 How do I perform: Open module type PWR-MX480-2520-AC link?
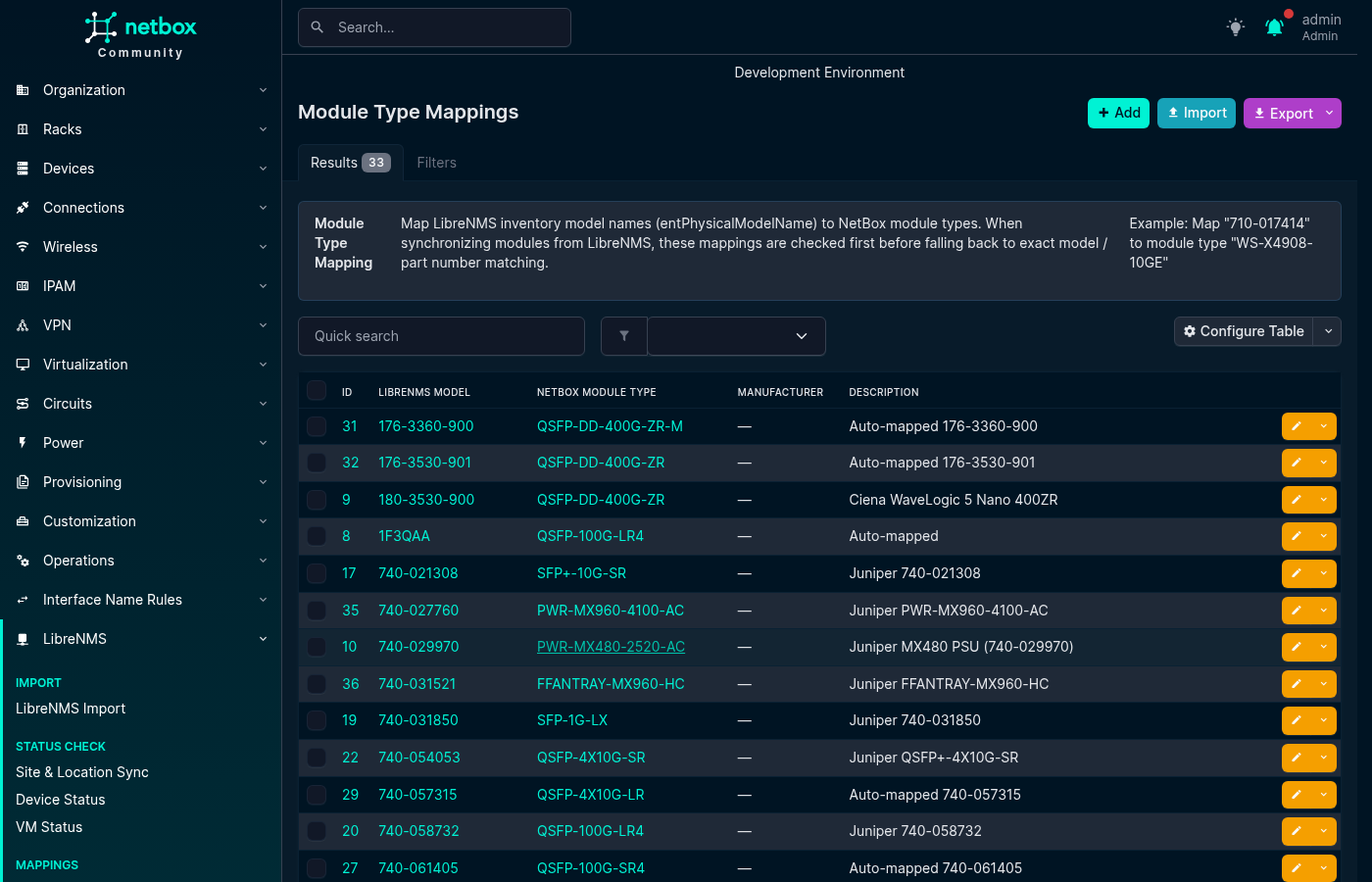[x=611, y=647]
